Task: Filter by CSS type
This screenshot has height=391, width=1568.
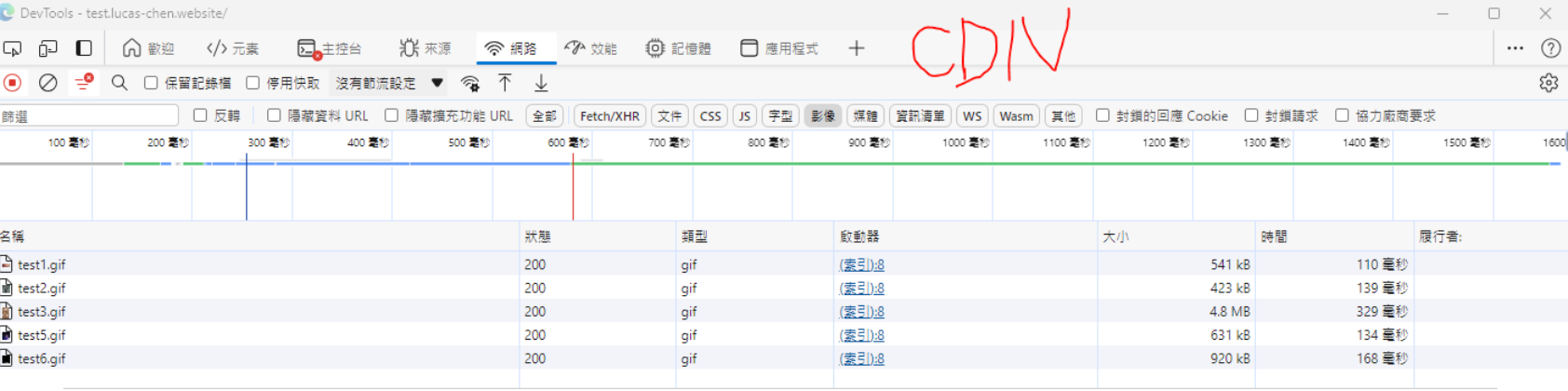Action: pos(710,116)
